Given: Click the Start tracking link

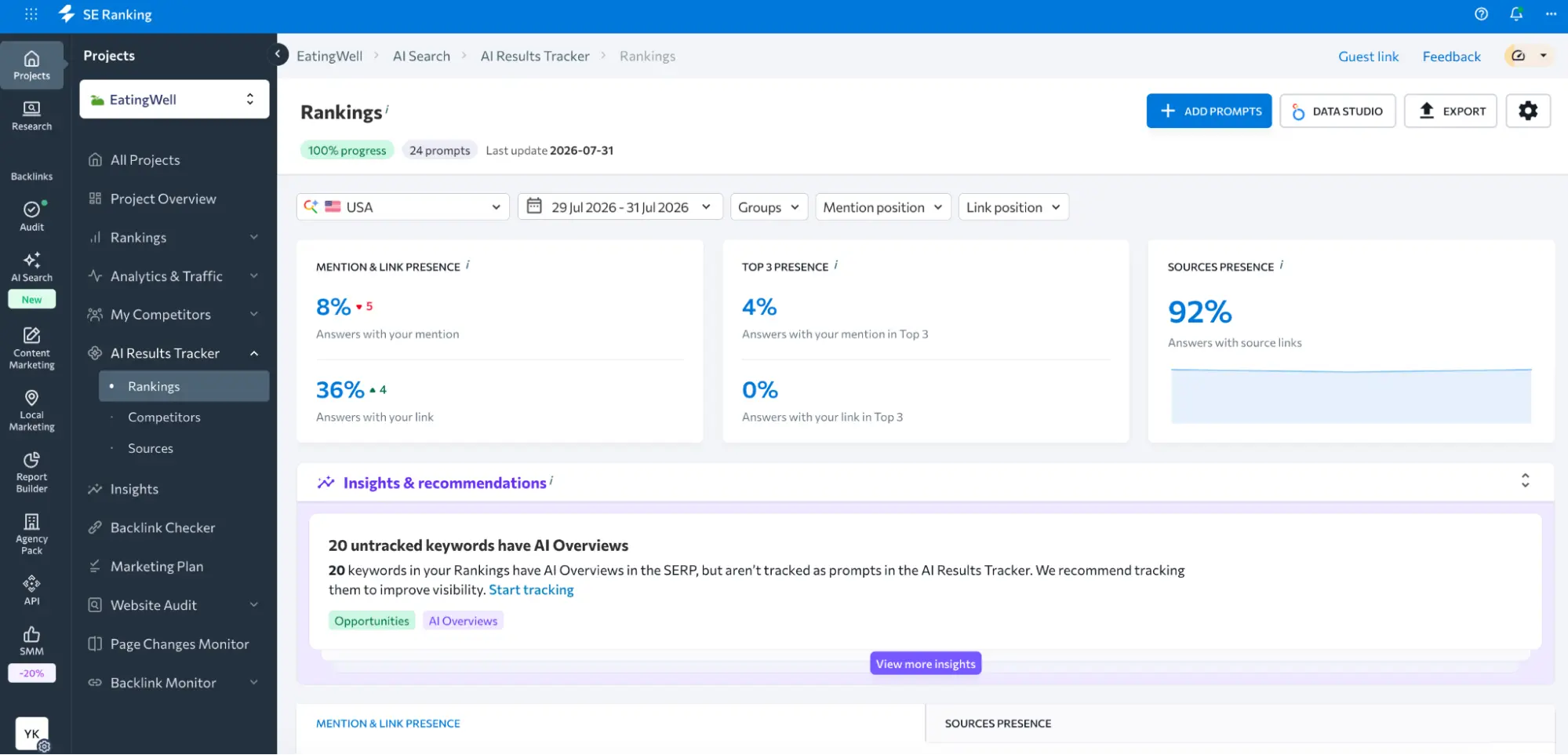Looking at the screenshot, I should [531, 589].
